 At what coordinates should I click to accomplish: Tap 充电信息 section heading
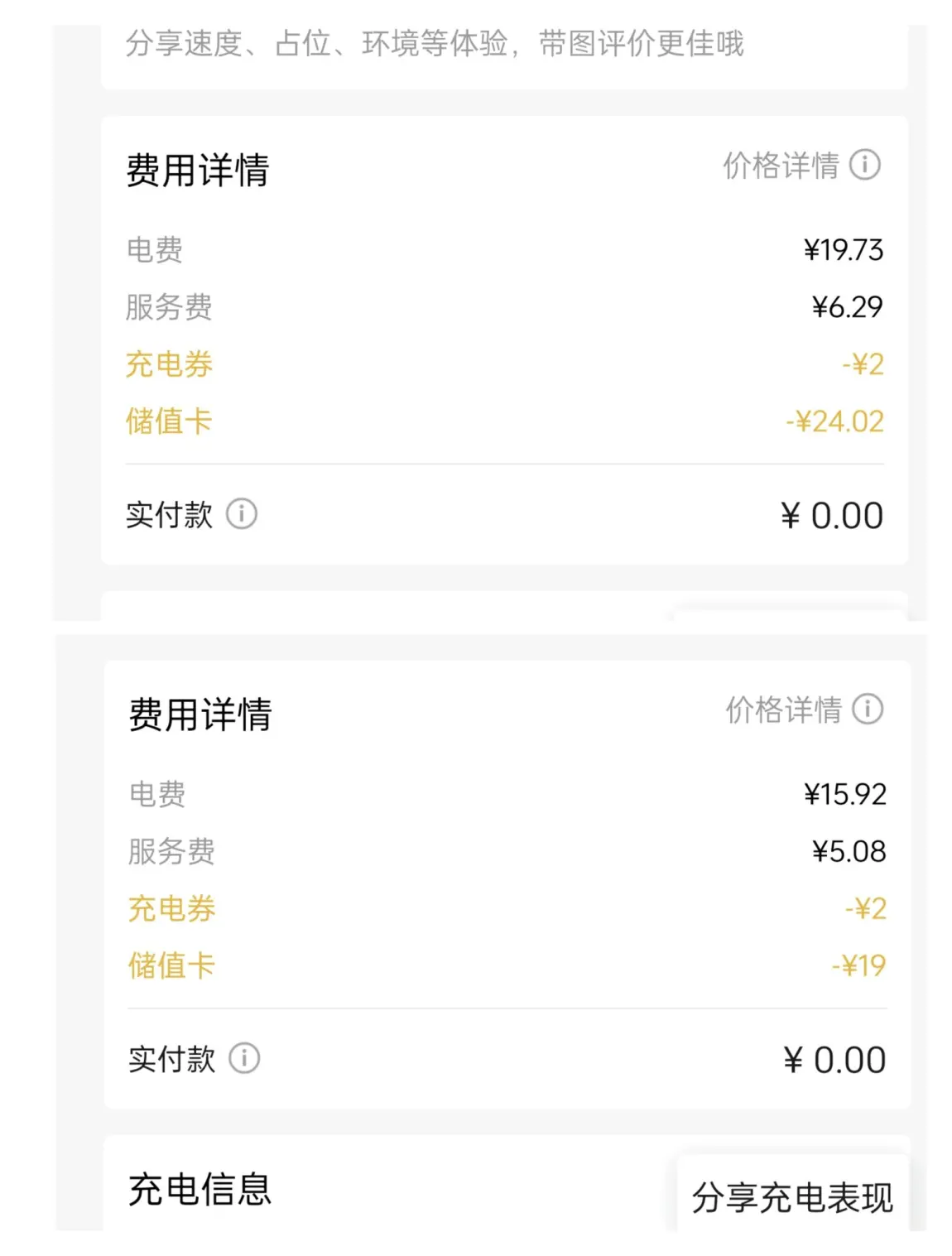click(x=200, y=1190)
